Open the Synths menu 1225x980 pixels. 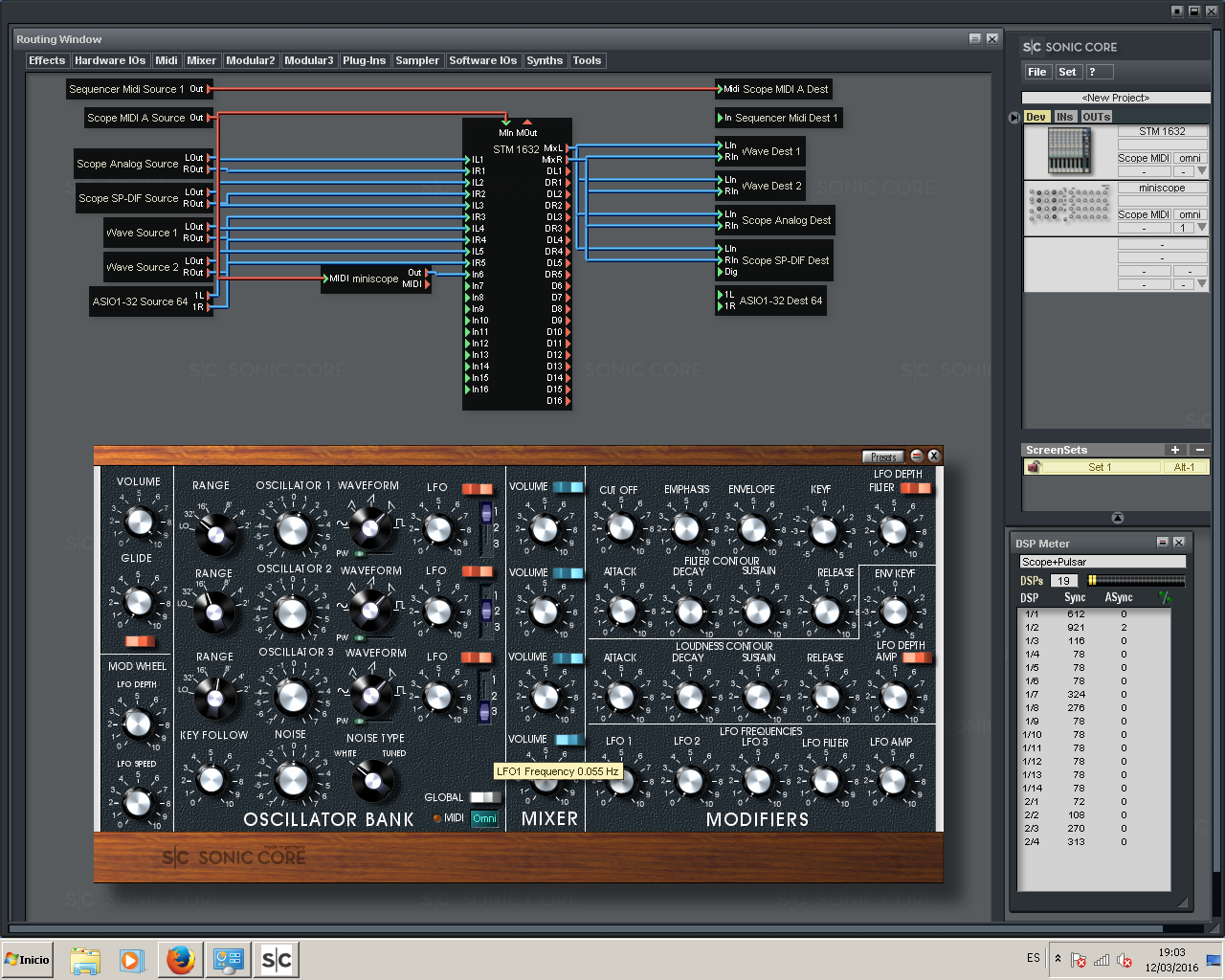tap(545, 60)
